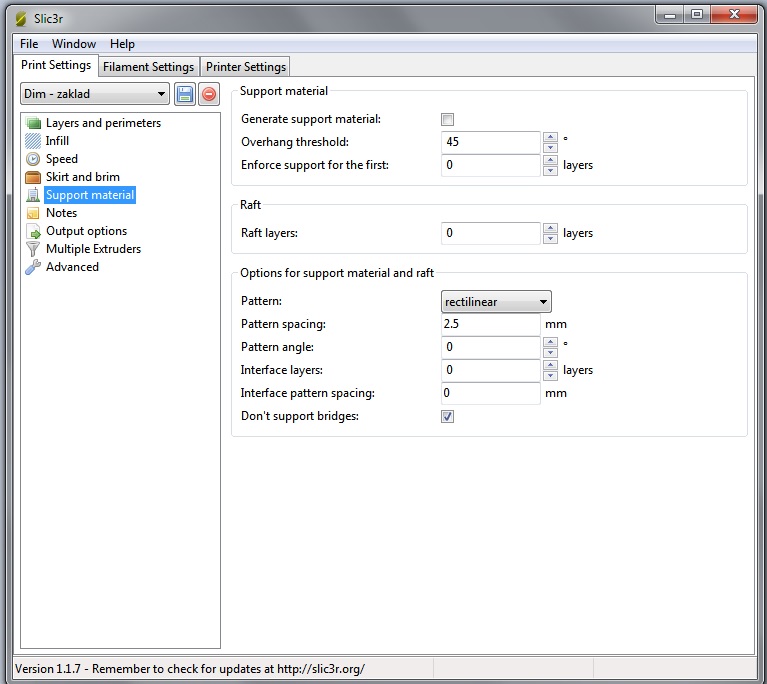The width and height of the screenshot is (767, 684).
Task: Switch to Print Settings tab
Action: point(56,65)
